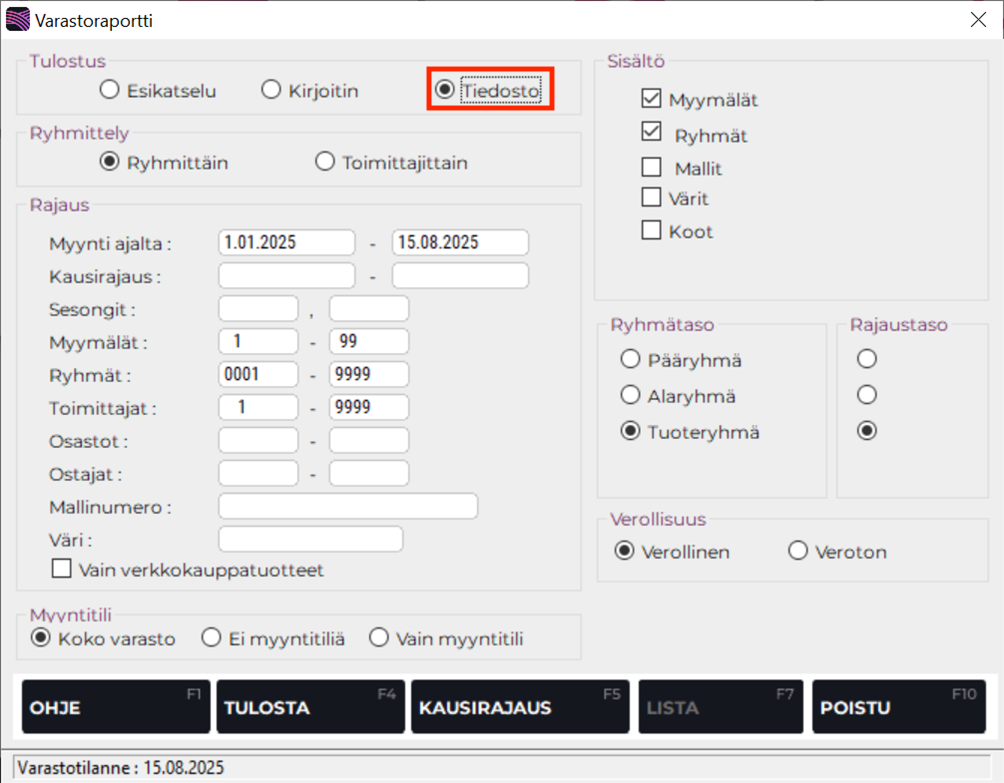Select Esikatselu output option
Screen dimensions: 1004x783
tap(109, 89)
